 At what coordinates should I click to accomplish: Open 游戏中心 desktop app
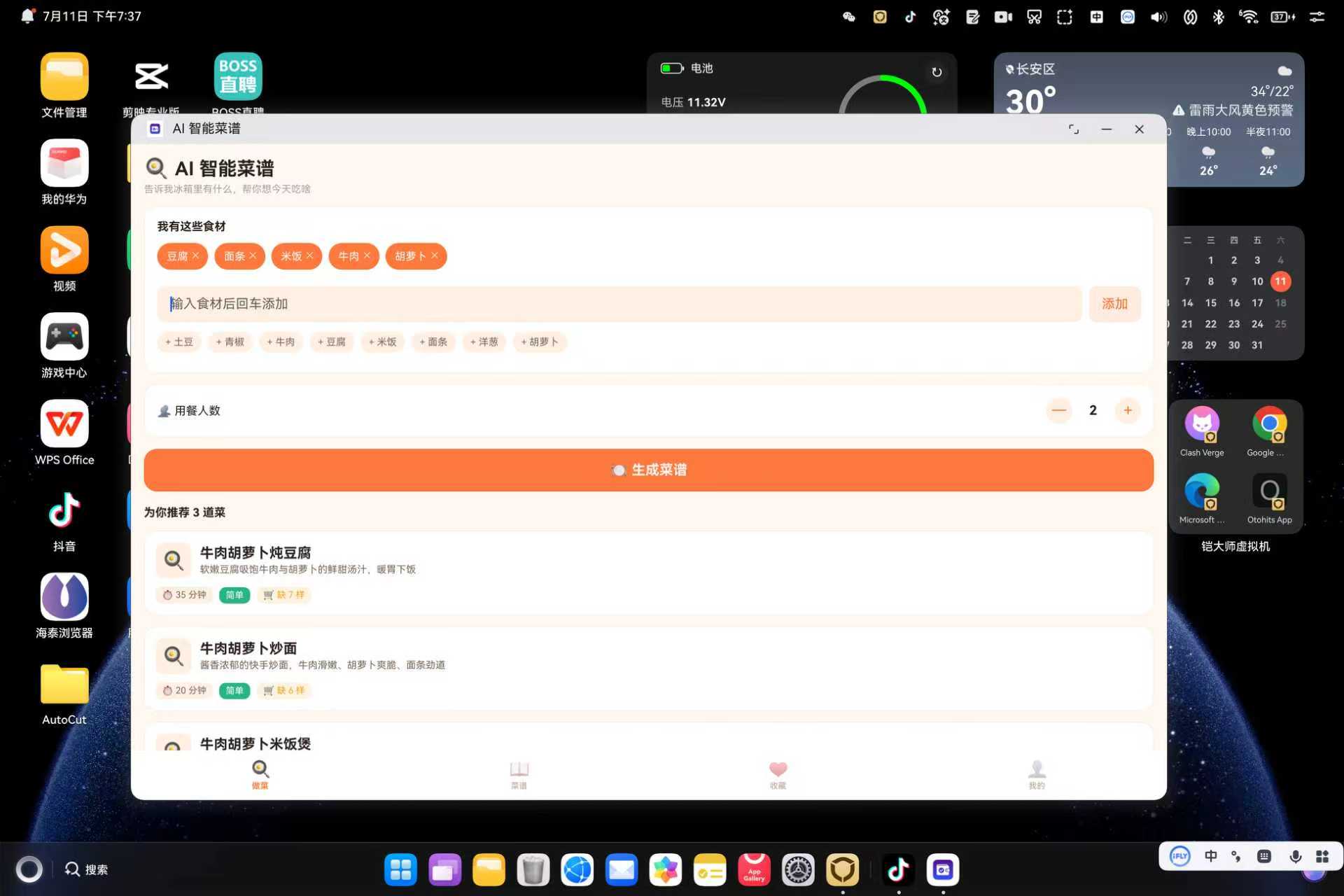point(64,346)
